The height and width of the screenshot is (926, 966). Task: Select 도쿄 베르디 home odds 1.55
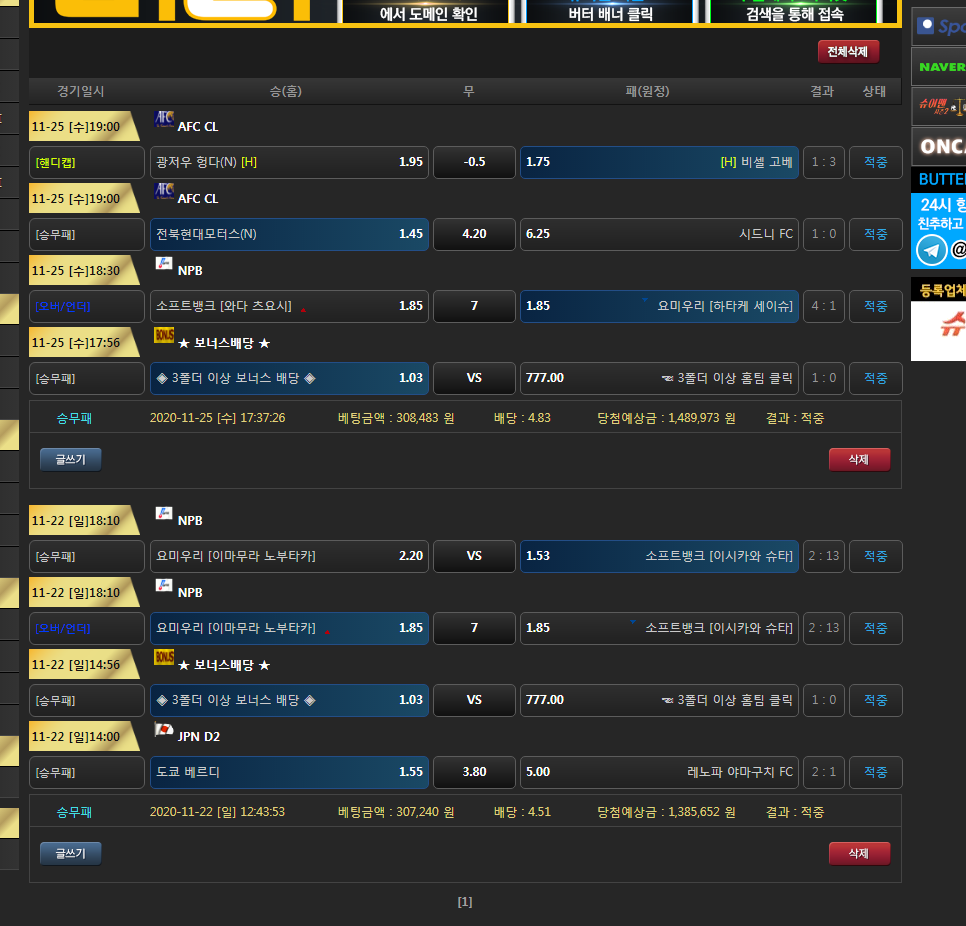(x=289, y=772)
